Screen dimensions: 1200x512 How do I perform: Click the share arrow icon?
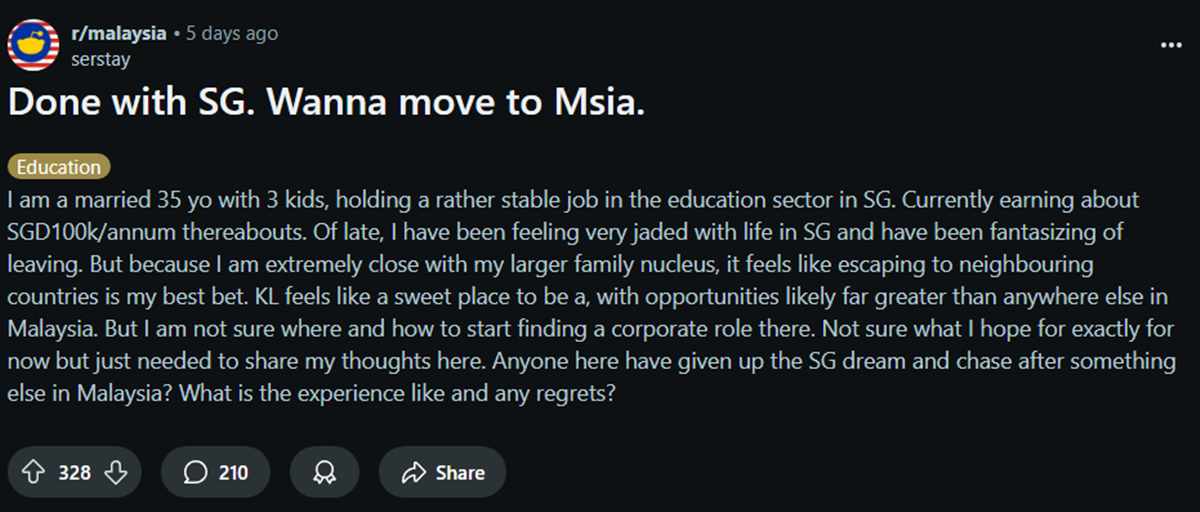[412, 473]
